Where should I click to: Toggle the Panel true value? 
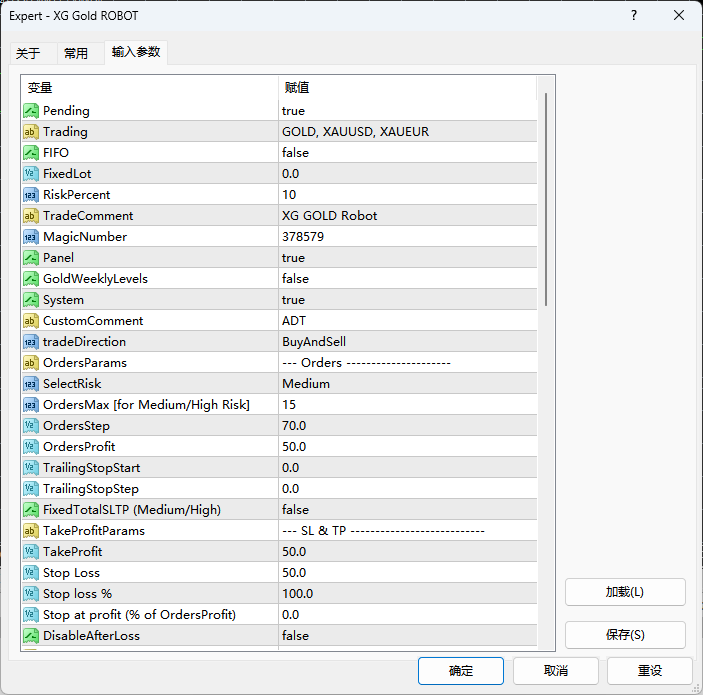(407, 258)
